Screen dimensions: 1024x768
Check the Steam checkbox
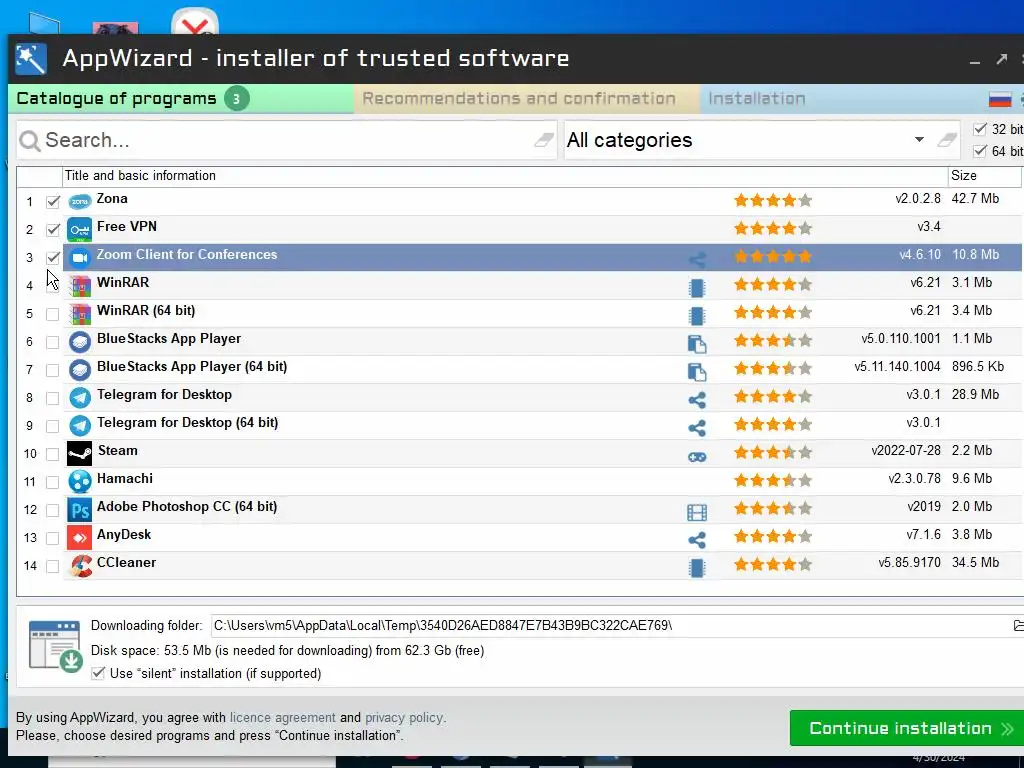pyautogui.click(x=53, y=454)
